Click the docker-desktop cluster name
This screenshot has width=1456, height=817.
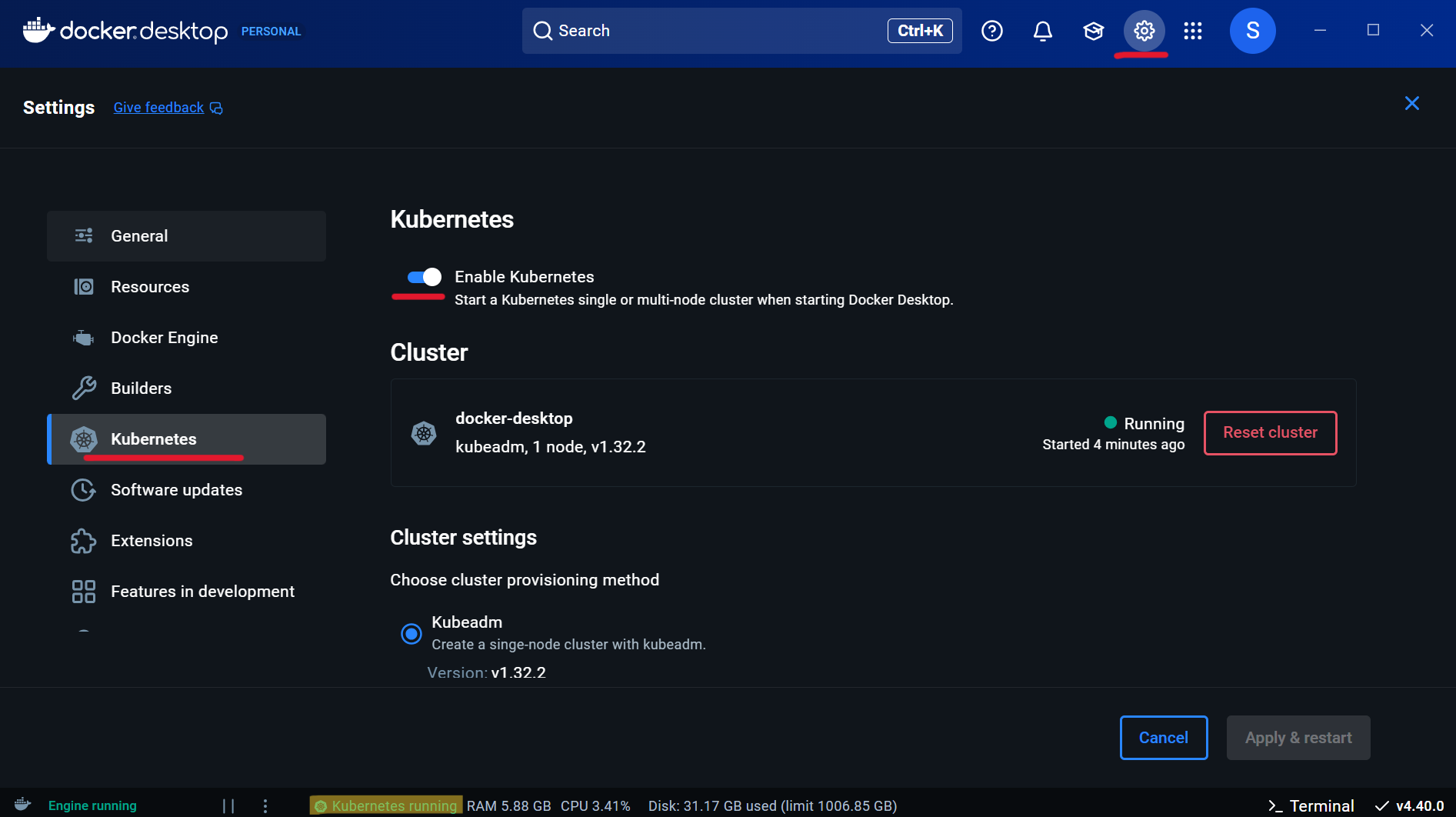pyautogui.click(x=514, y=419)
